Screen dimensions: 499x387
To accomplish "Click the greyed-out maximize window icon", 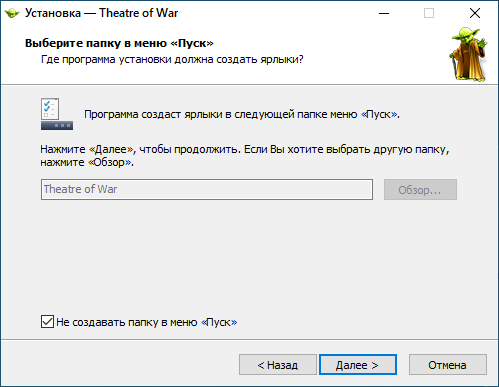I will pos(429,13).
